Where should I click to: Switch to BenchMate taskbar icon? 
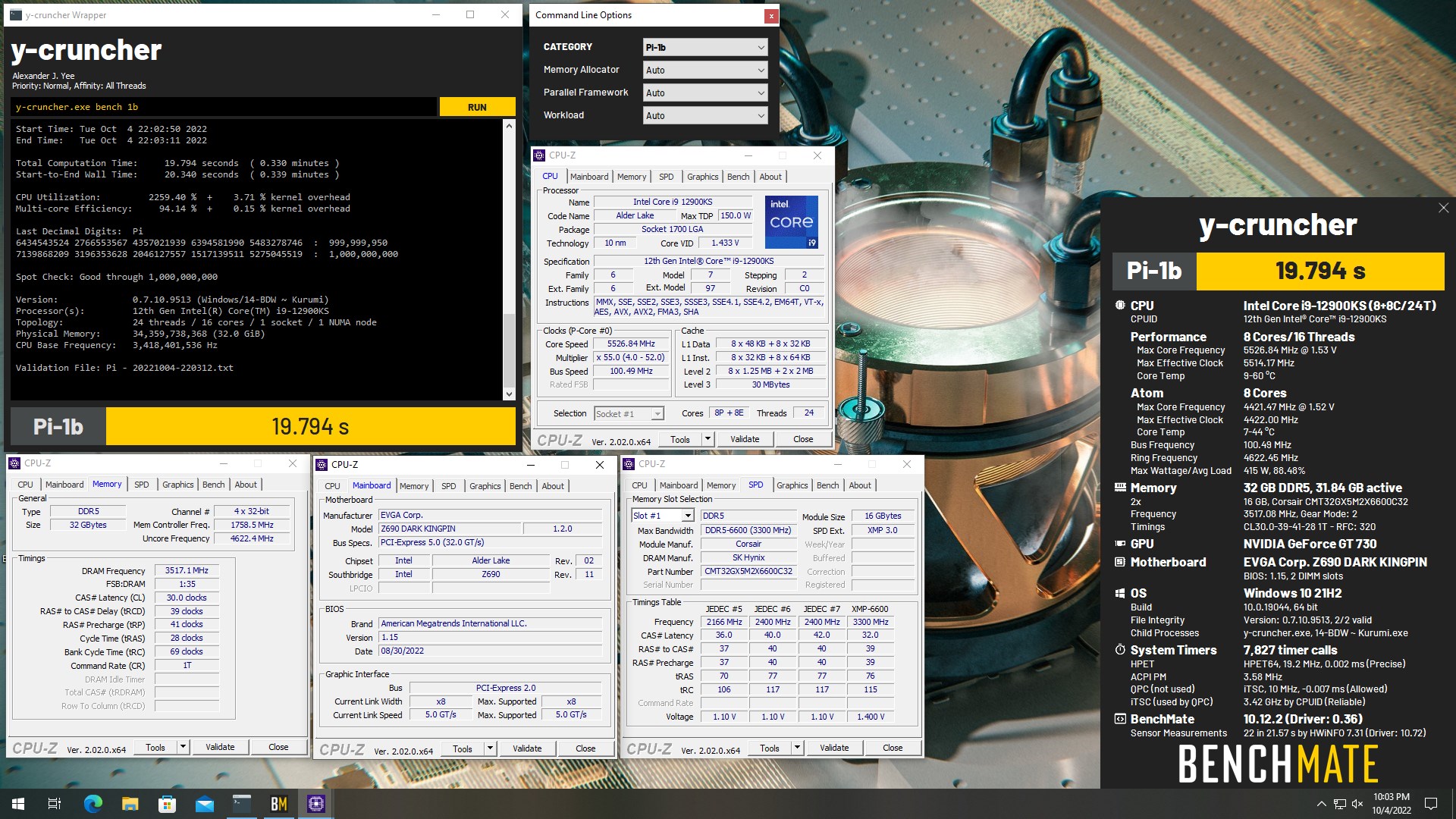coord(278,804)
